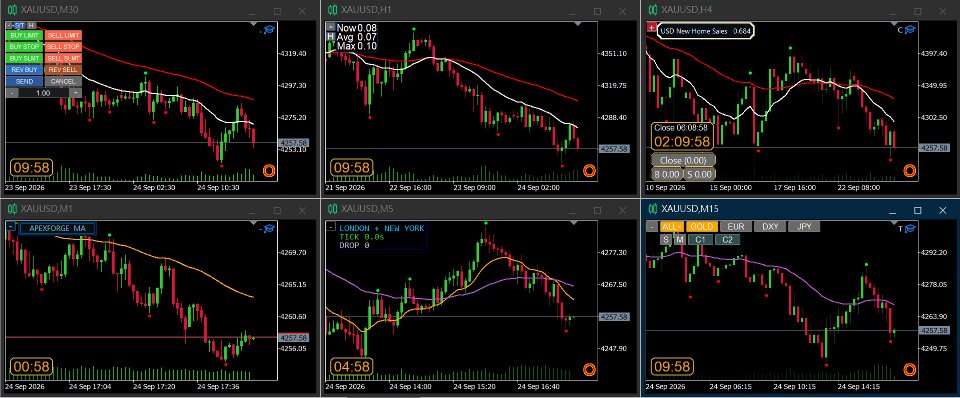Click the M30 chart shift triangle marker
Screen dimensions: 960x398
click(x=253, y=24)
